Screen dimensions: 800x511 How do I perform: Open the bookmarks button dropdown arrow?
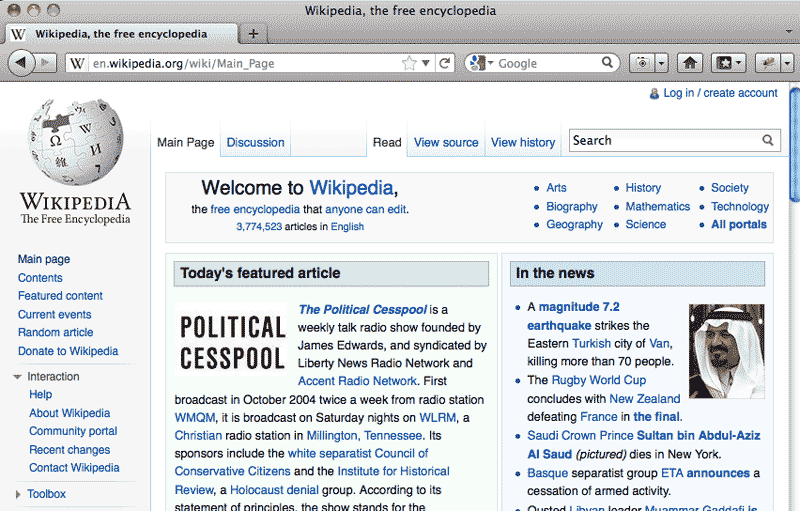pyautogui.click(x=740, y=63)
